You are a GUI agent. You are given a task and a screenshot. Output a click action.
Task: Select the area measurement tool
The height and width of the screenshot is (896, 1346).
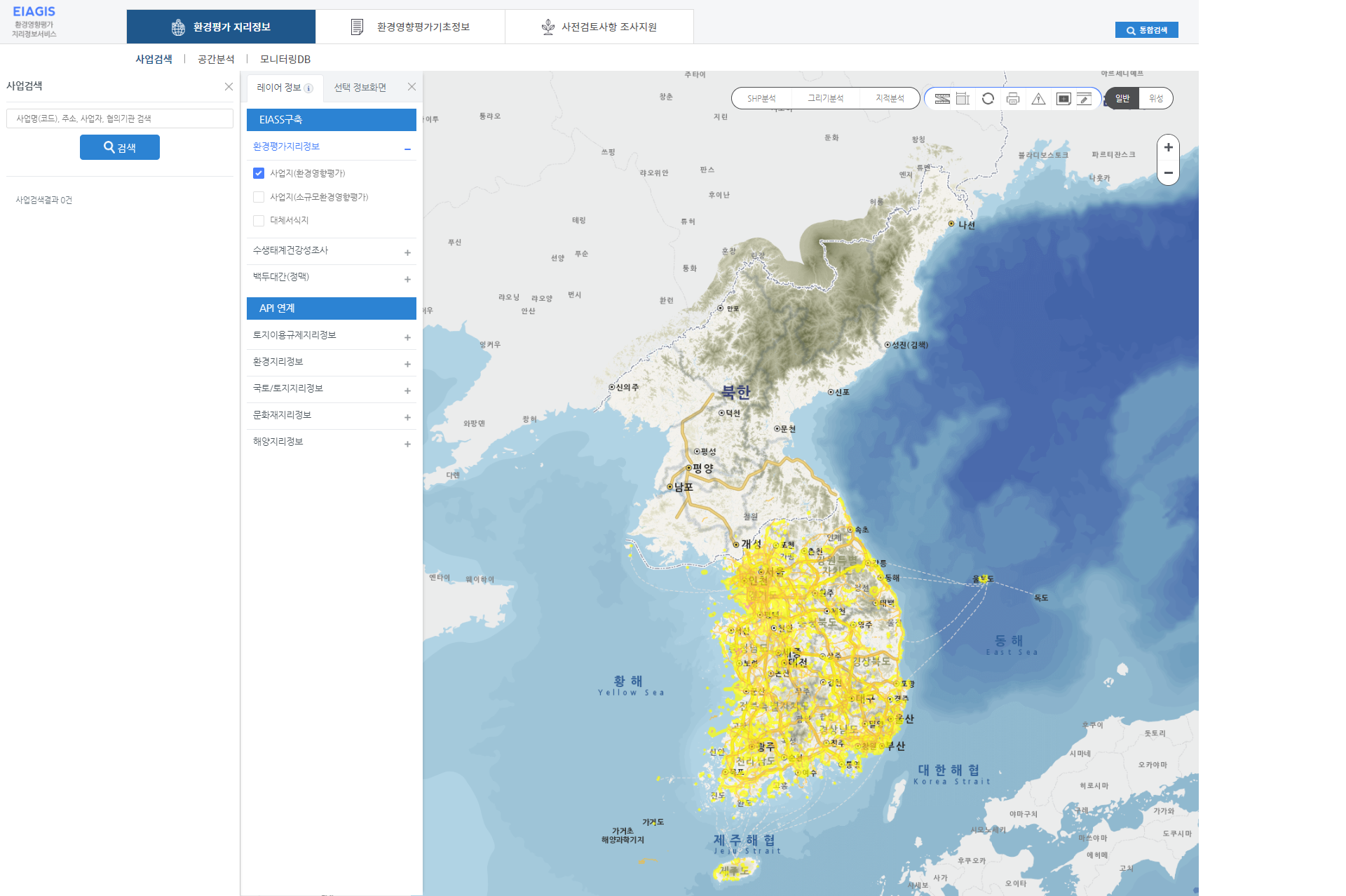pyautogui.click(x=963, y=99)
